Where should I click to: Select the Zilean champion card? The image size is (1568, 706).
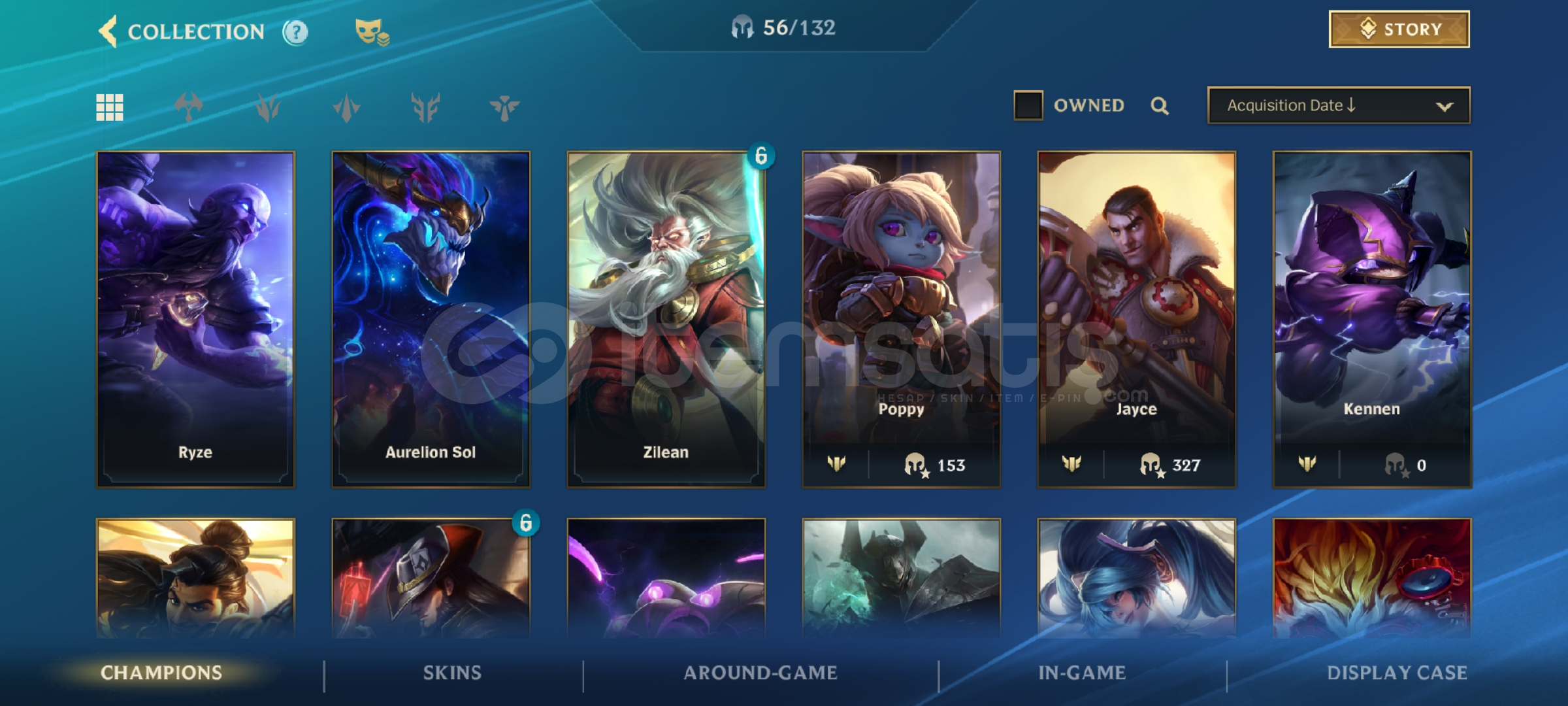pyautogui.click(x=666, y=320)
